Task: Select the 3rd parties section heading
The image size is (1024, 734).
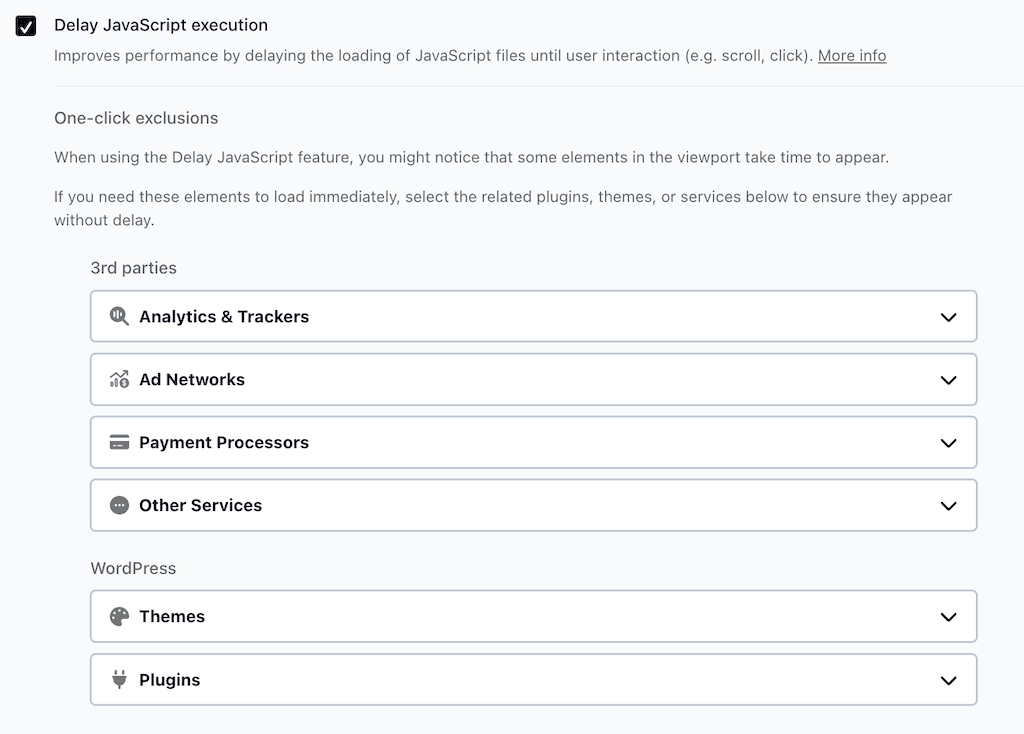Action: (133, 267)
